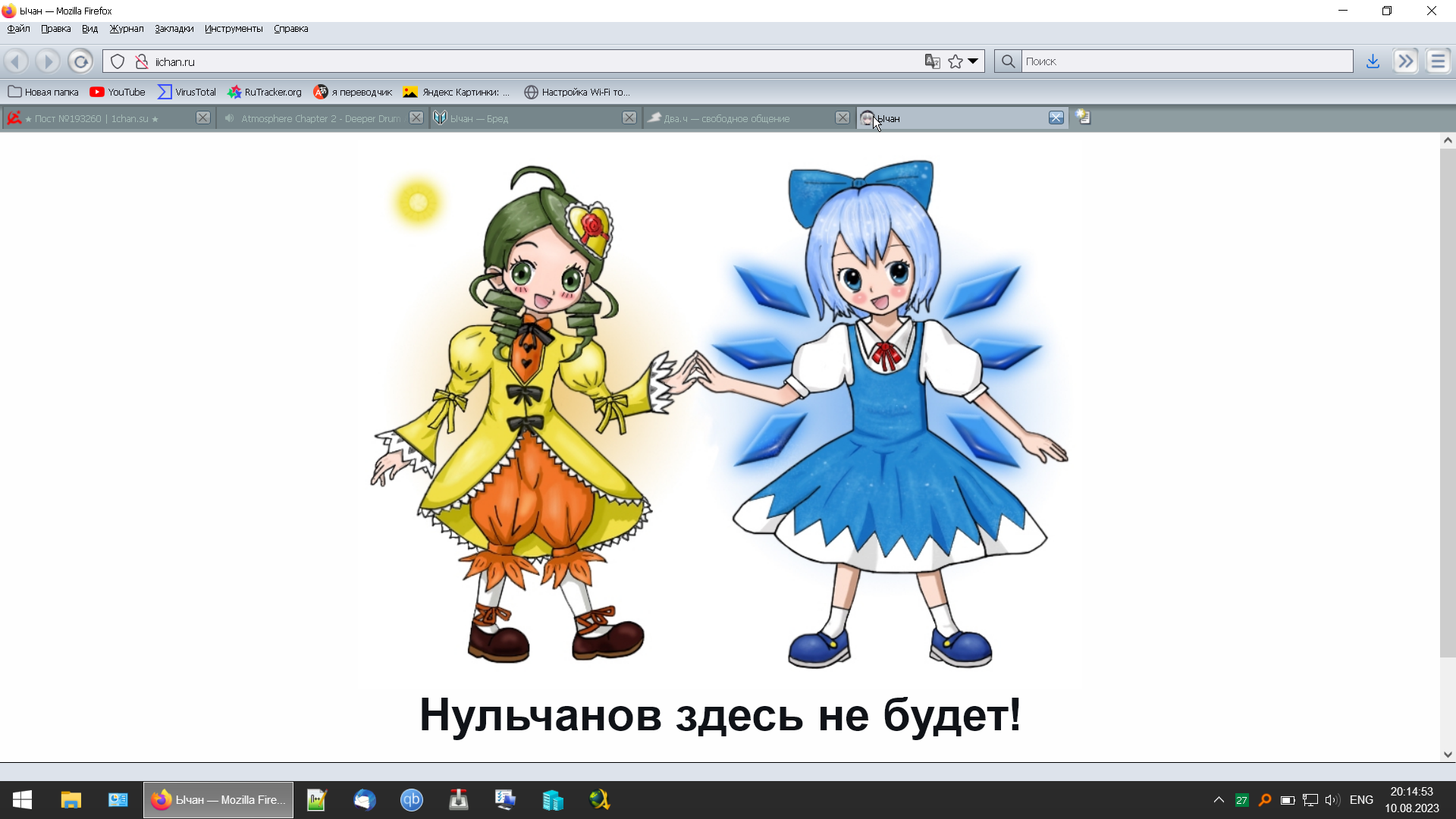Viewport: 1456px width, 819px height.
Task: Open the taskbar app next to File Explorer
Action: point(118,800)
